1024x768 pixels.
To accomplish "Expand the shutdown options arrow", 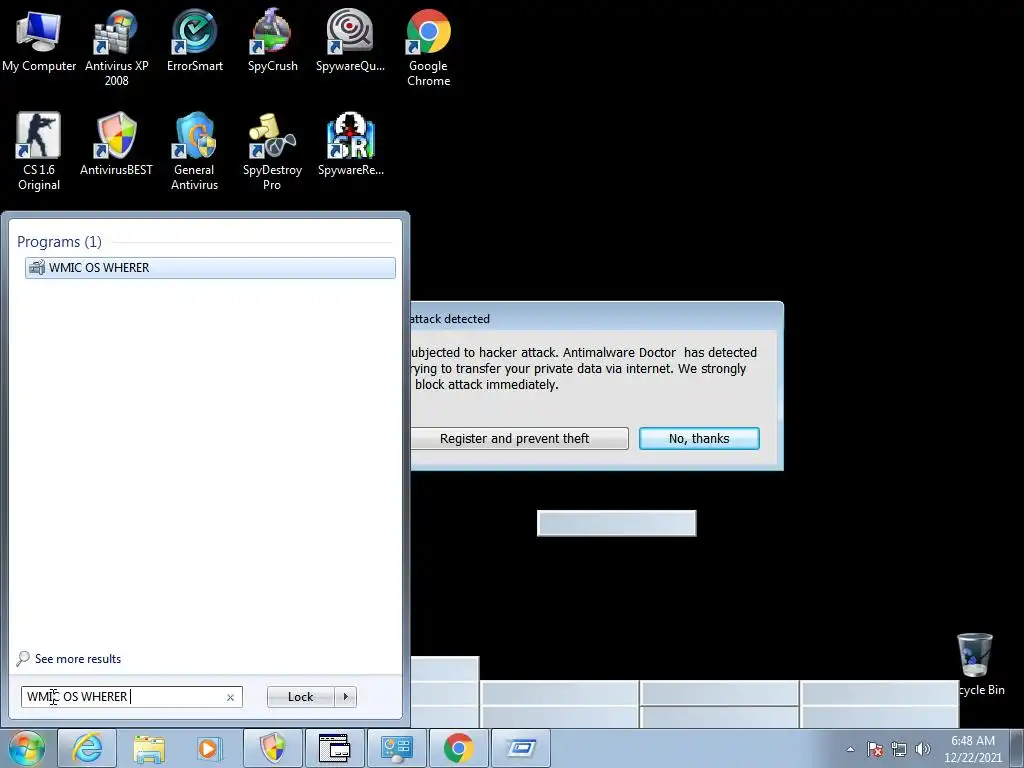I will (345, 697).
